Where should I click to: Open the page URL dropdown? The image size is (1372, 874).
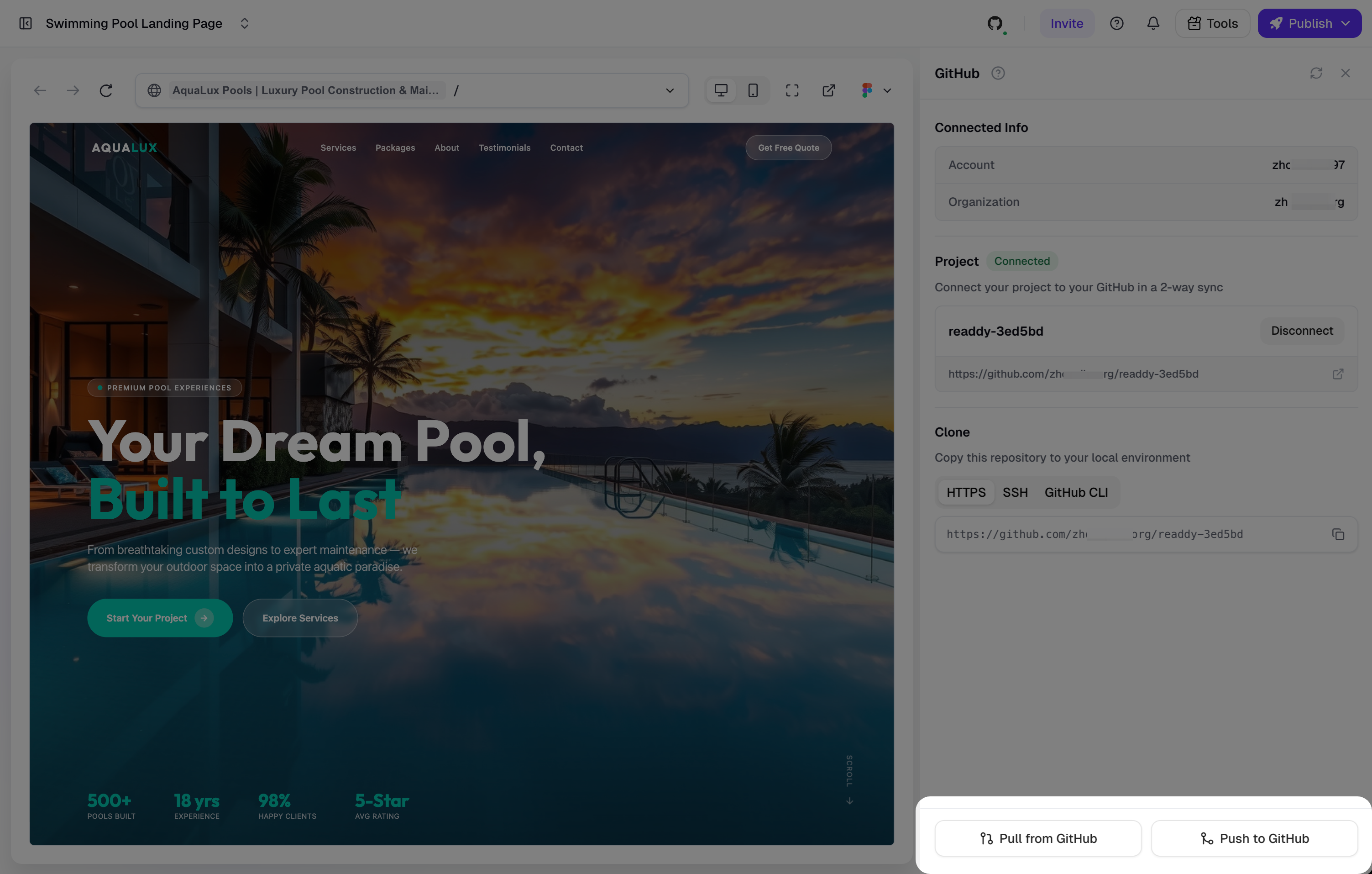click(x=670, y=90)
